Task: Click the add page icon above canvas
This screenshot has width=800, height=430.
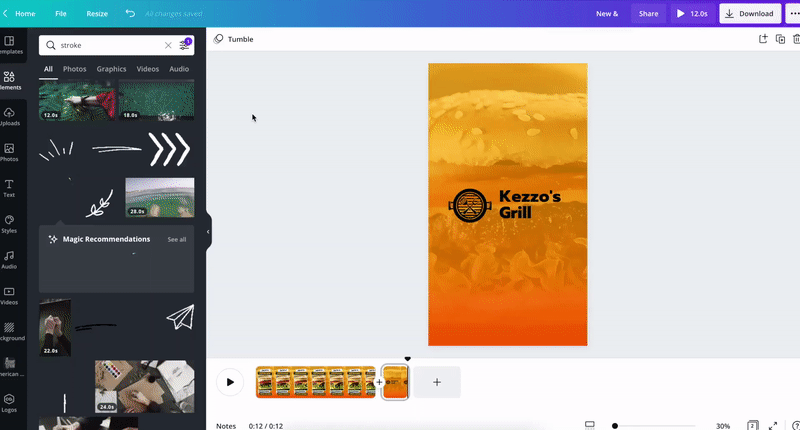Action: tap(763, 39)
